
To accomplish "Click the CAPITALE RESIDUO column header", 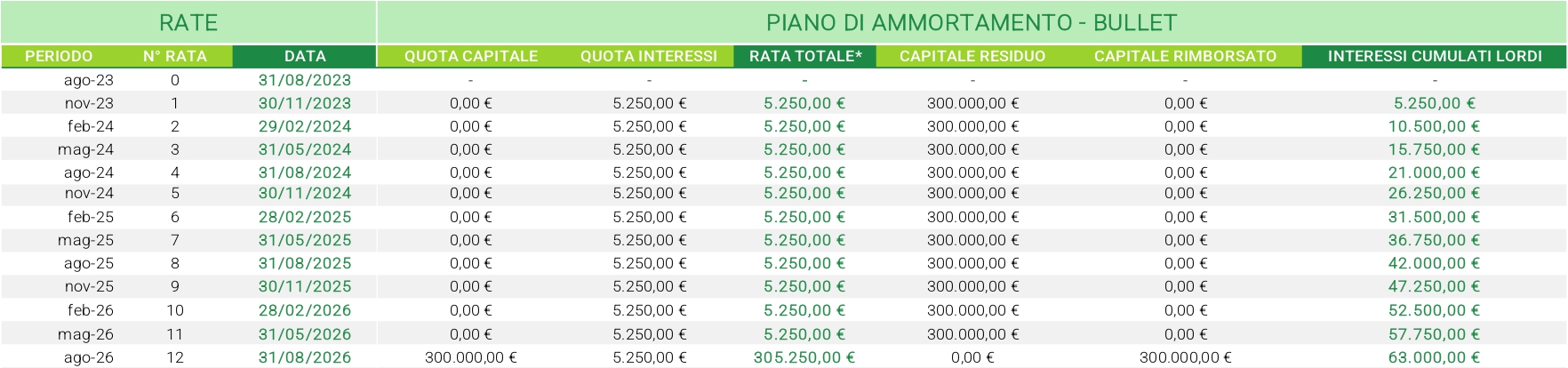I will click(972, 56).
